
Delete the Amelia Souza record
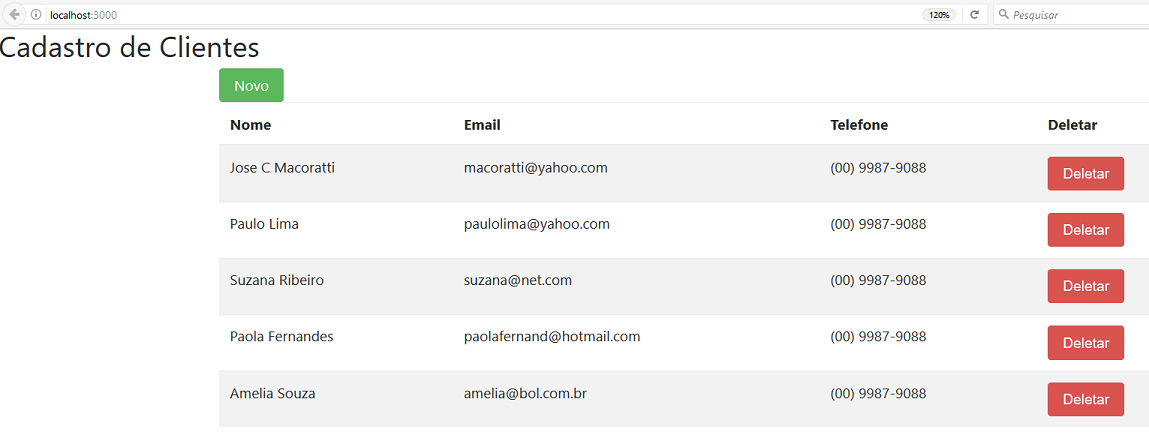pyautogui.click(x=1085, y=399)
